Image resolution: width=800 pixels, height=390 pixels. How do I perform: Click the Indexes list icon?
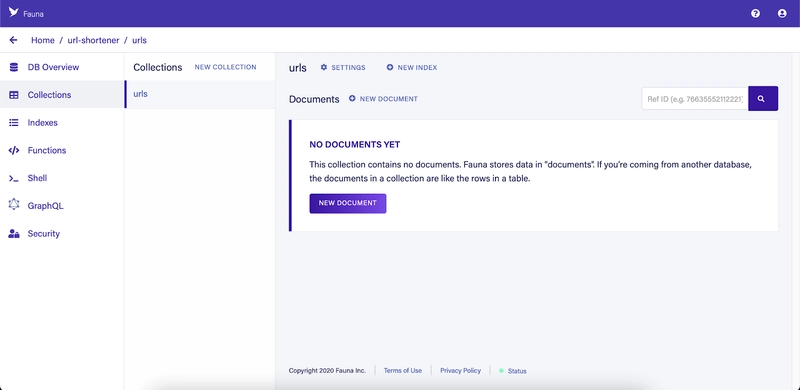coord(14,123)
